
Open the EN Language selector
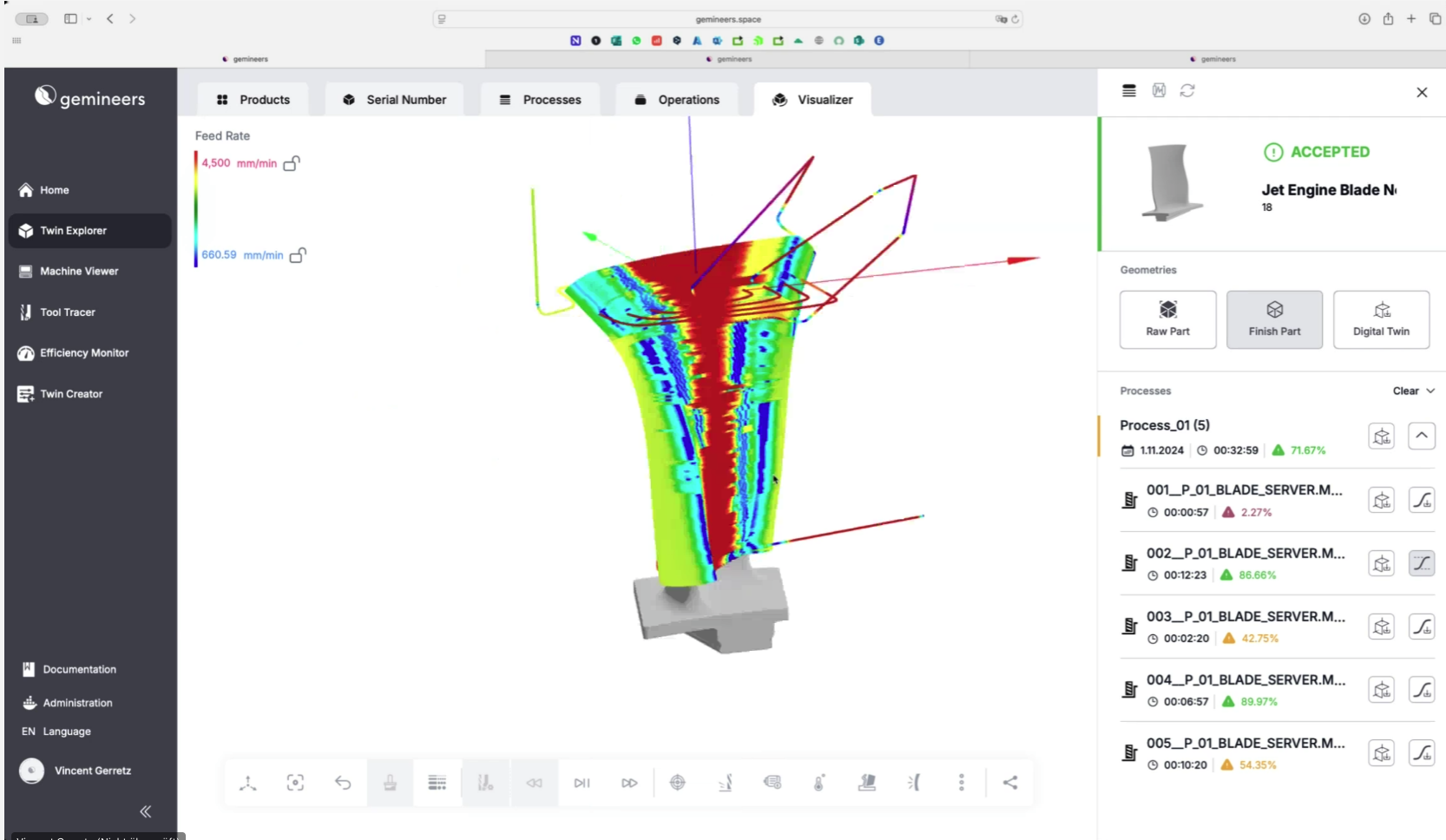click(56, 732)
